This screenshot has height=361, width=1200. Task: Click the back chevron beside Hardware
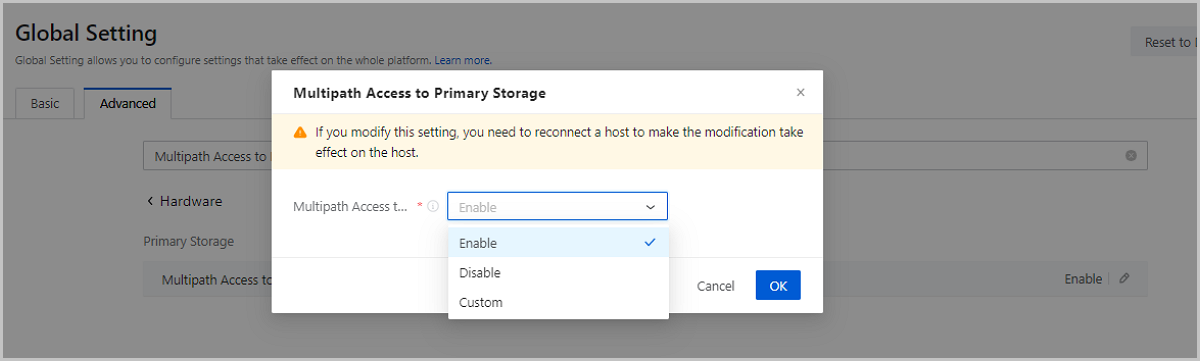[x=150, y=201]
